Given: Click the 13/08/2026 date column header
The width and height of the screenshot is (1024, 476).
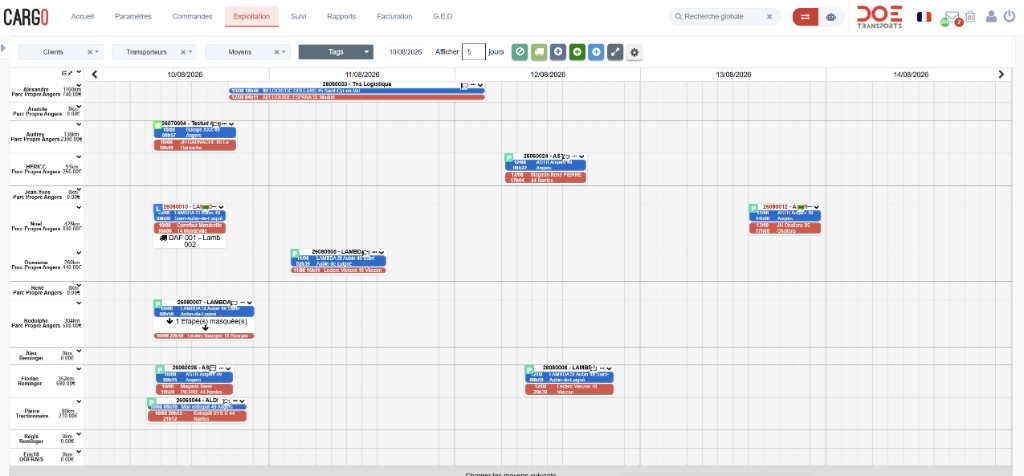Looking at the screenshot, I should coord(733,74).
